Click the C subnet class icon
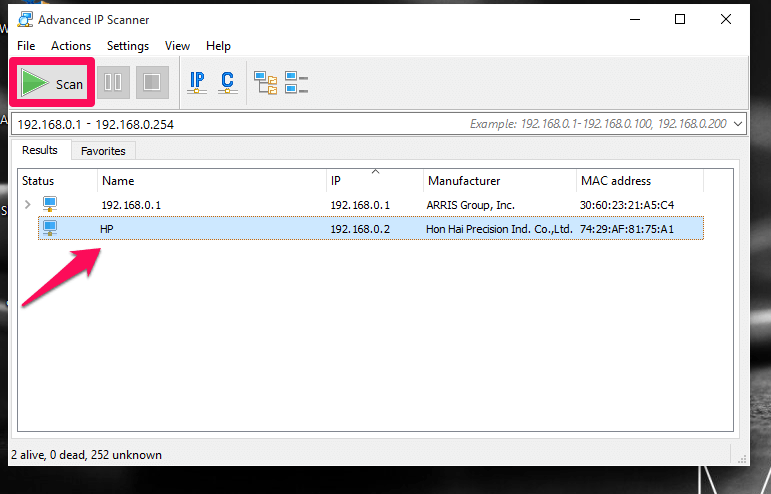Screen dimensions: 771x494 click(x=228, y=83)
